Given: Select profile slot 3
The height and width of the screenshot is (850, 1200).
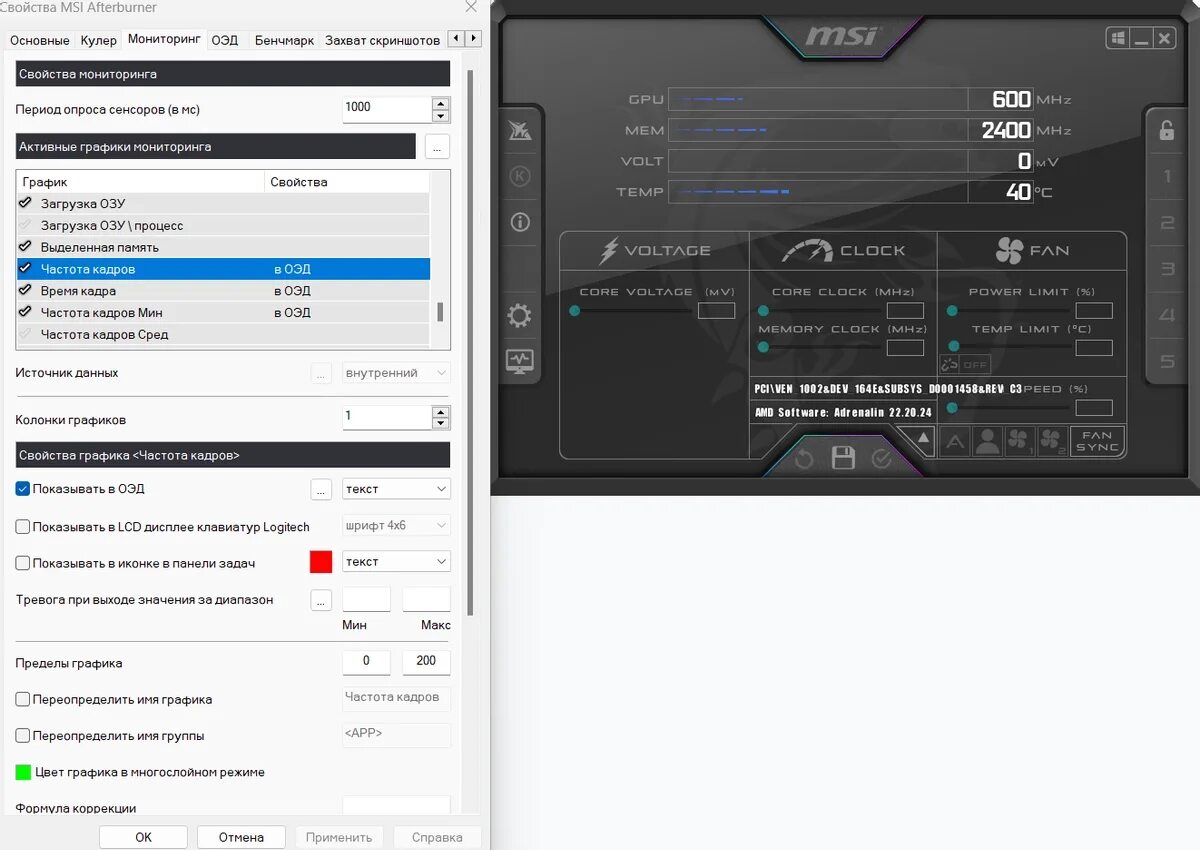Looking at the screenshot, I should tap(1167, 269).
